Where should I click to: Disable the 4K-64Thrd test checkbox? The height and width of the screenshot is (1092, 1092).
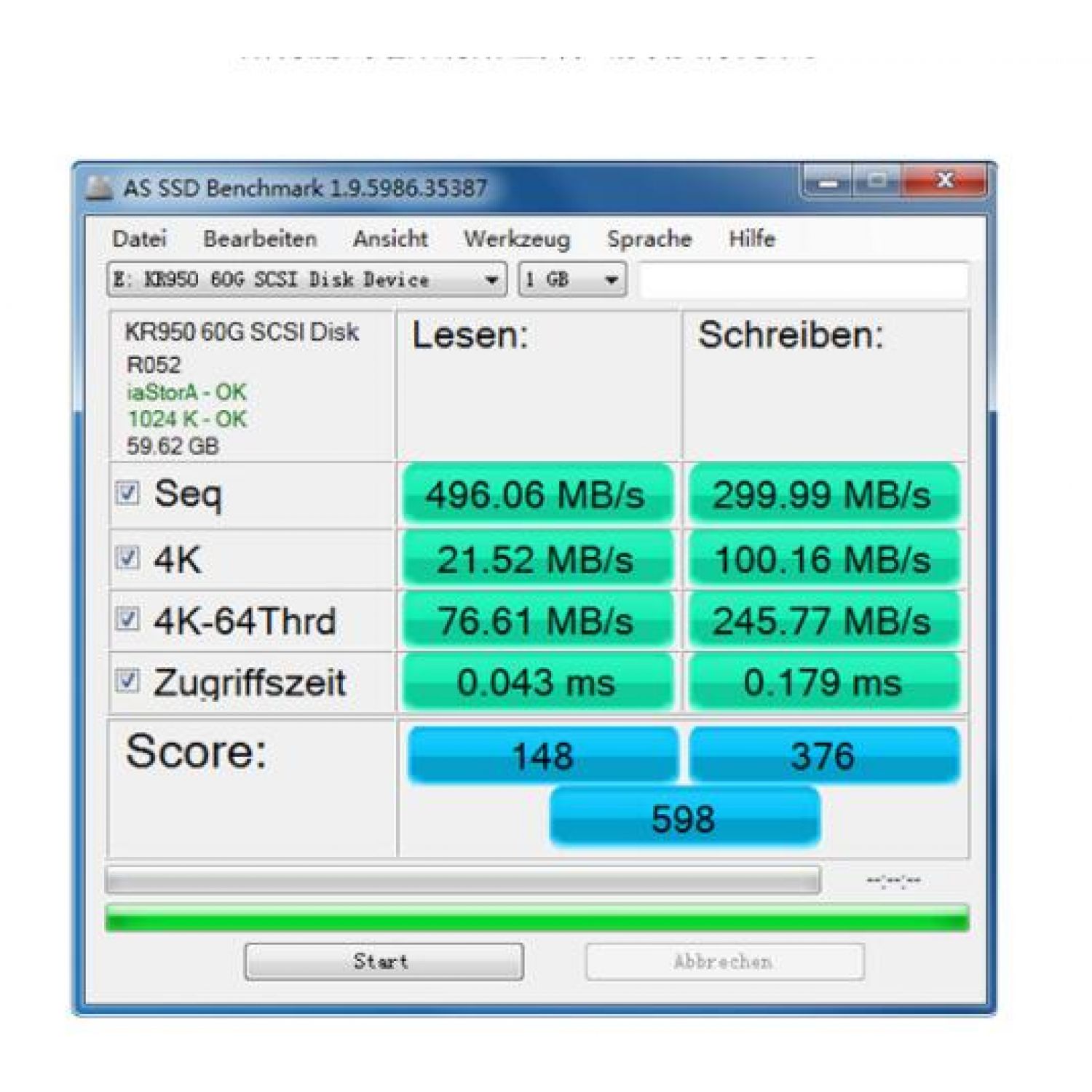point(127,620)
